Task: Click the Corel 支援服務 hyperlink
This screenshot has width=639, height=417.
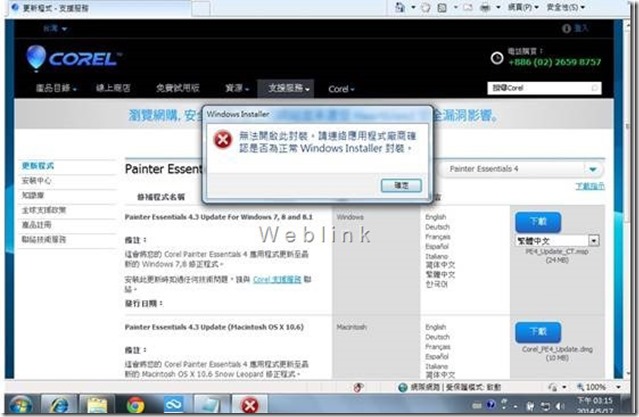Action: point(277,280)
